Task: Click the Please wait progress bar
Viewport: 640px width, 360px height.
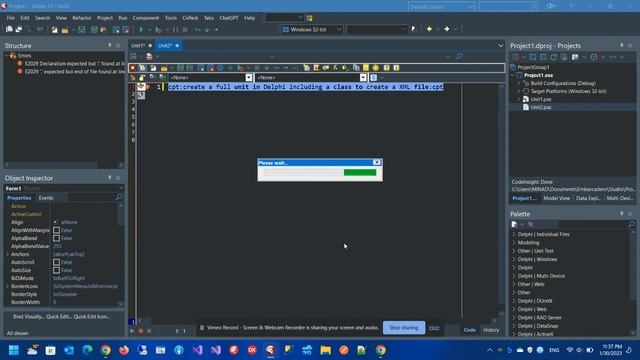Action: click(320, 173)
